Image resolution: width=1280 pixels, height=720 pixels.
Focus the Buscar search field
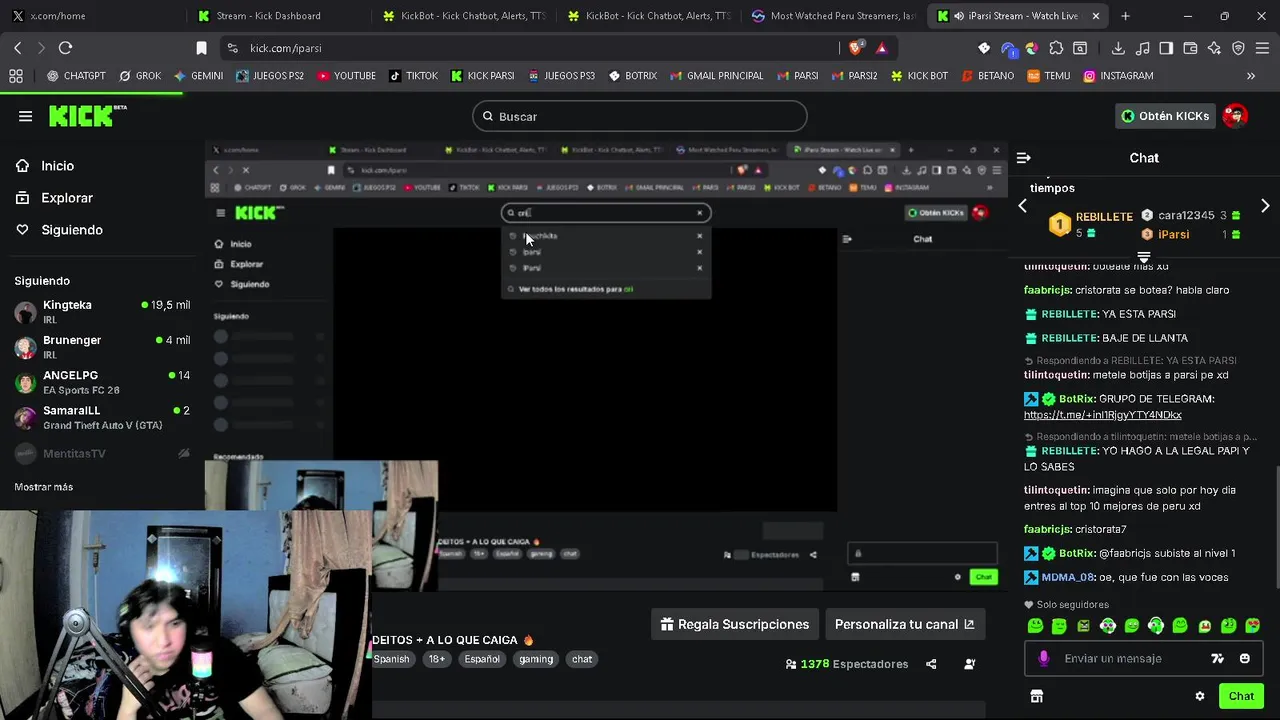point(640,116)
